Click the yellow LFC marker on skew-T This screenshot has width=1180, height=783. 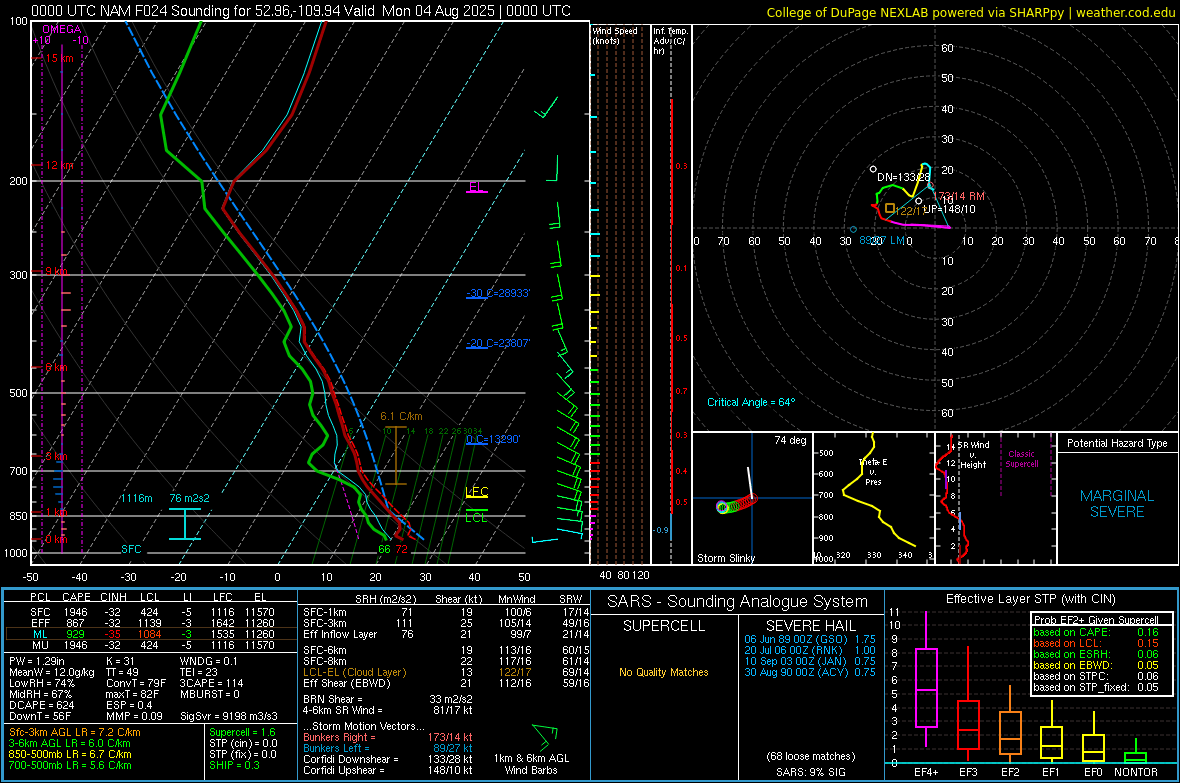(476, 492)
